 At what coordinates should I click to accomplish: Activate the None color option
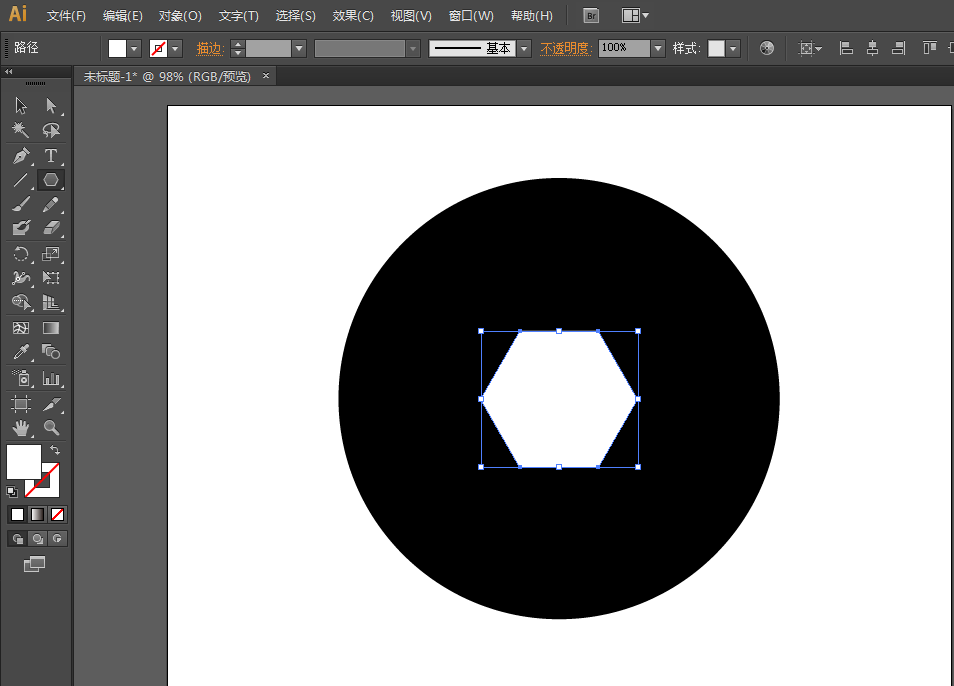pos(58,514)
